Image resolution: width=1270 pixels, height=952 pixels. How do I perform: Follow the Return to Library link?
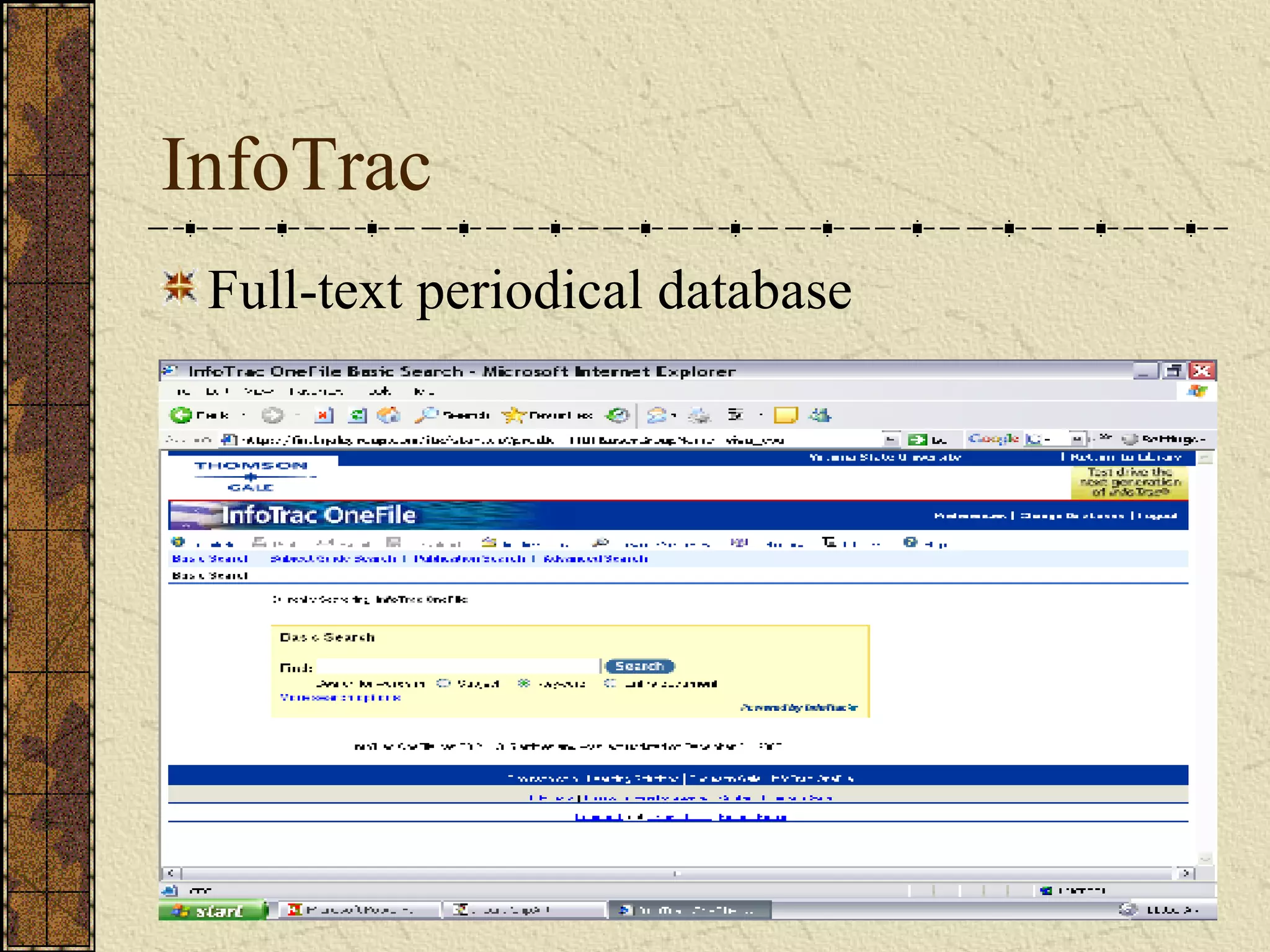click(1126, 457)
